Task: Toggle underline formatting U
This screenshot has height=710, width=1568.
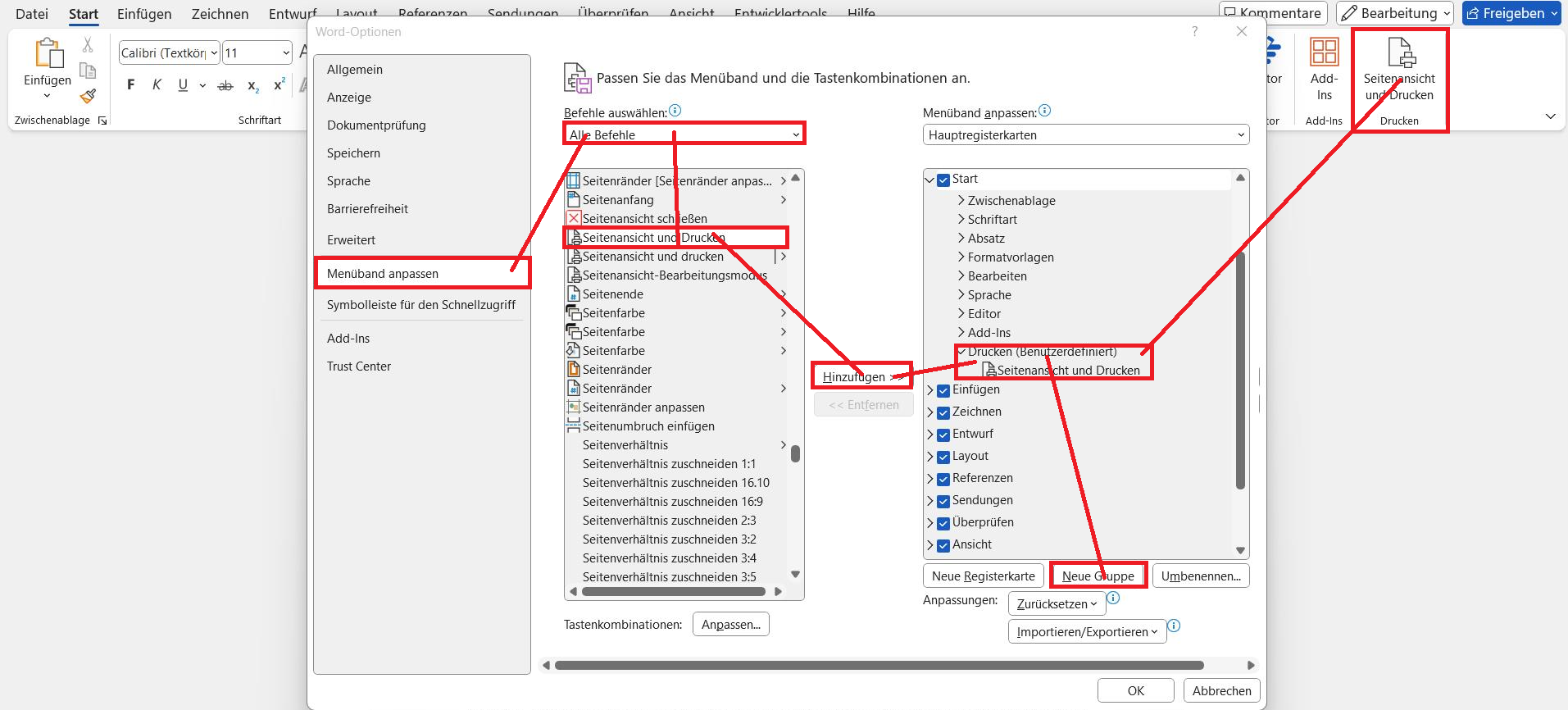Action: [183, 84]
